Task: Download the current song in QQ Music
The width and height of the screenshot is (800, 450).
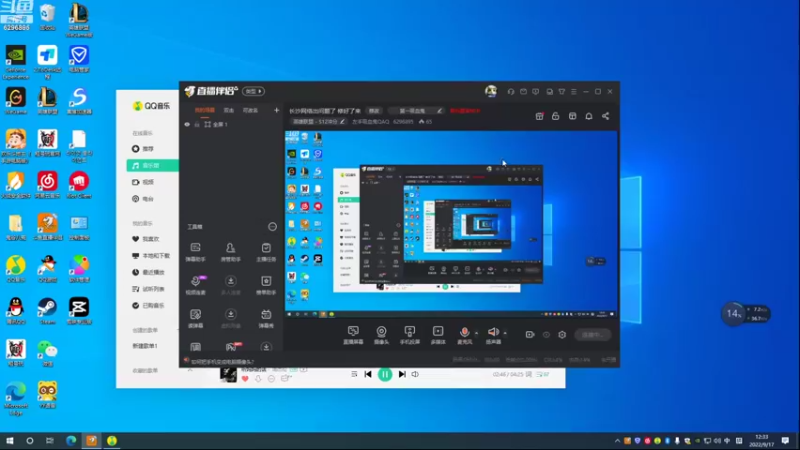Action: [258, 379]
